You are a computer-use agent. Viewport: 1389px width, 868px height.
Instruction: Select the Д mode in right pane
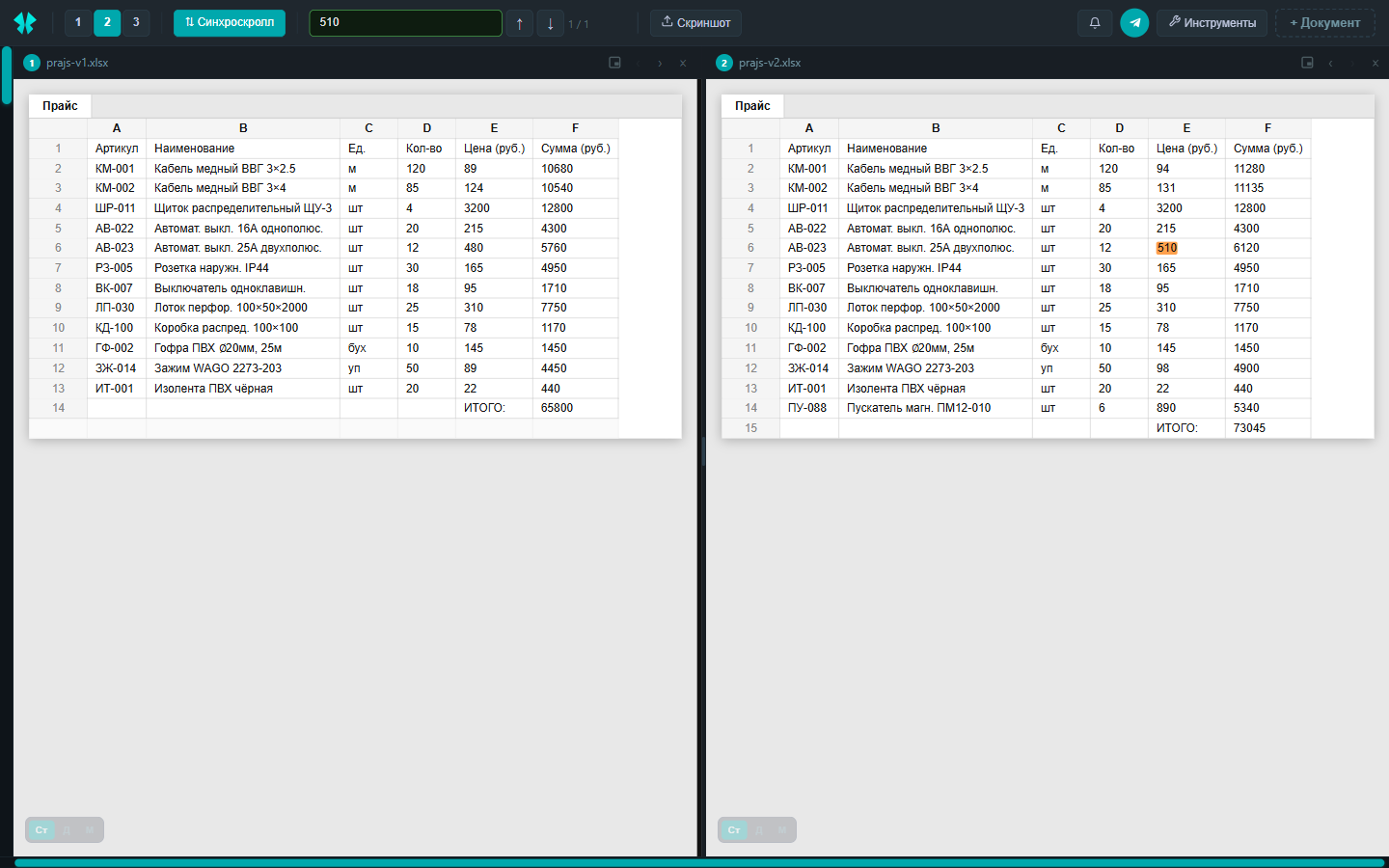pyautogui.click(x=759, y=829)
